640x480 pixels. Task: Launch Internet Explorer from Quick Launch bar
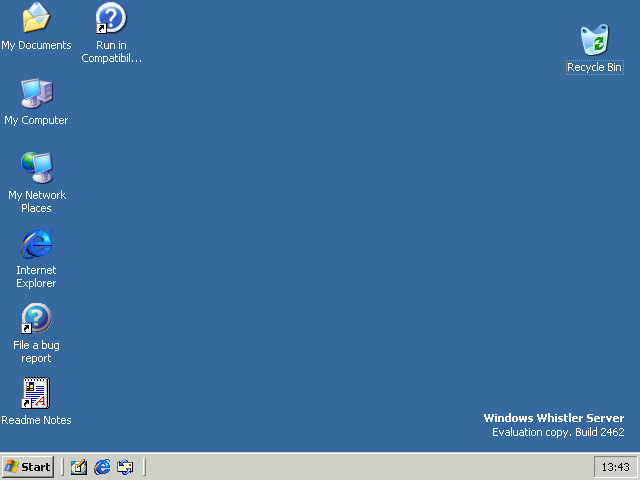tap(102, 467)
